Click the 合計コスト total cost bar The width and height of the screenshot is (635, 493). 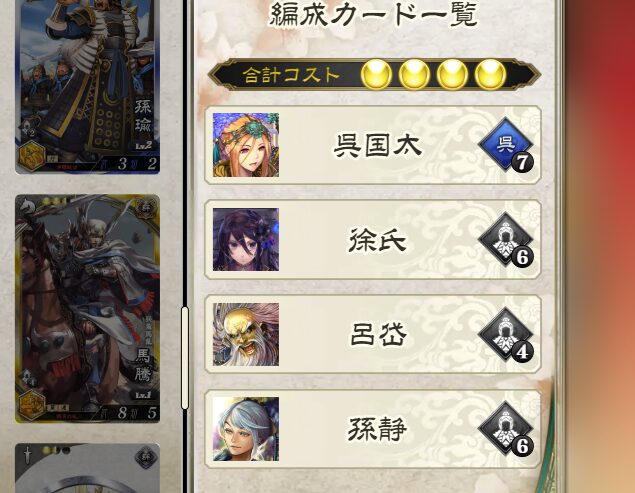pos(375,75)
